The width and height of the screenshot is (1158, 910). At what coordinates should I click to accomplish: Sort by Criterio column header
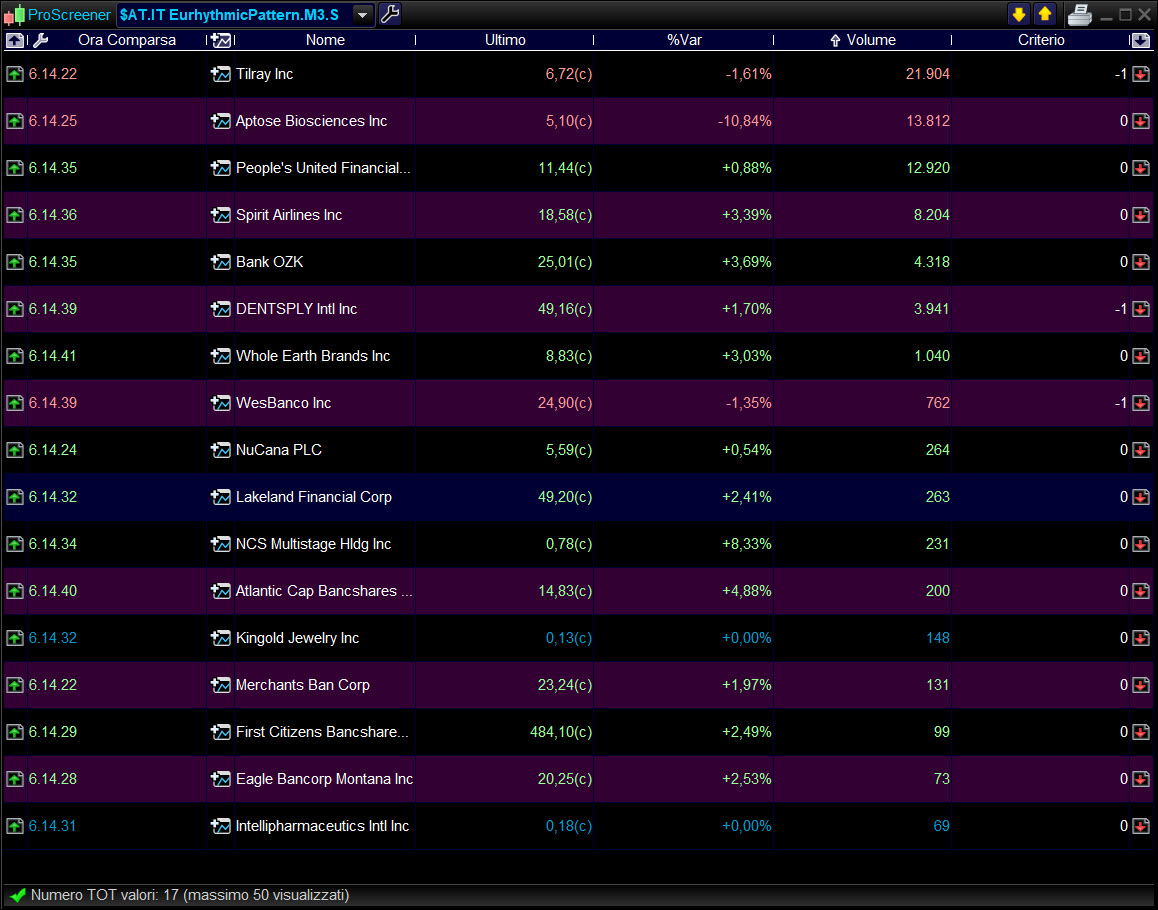pos(1041,40)
